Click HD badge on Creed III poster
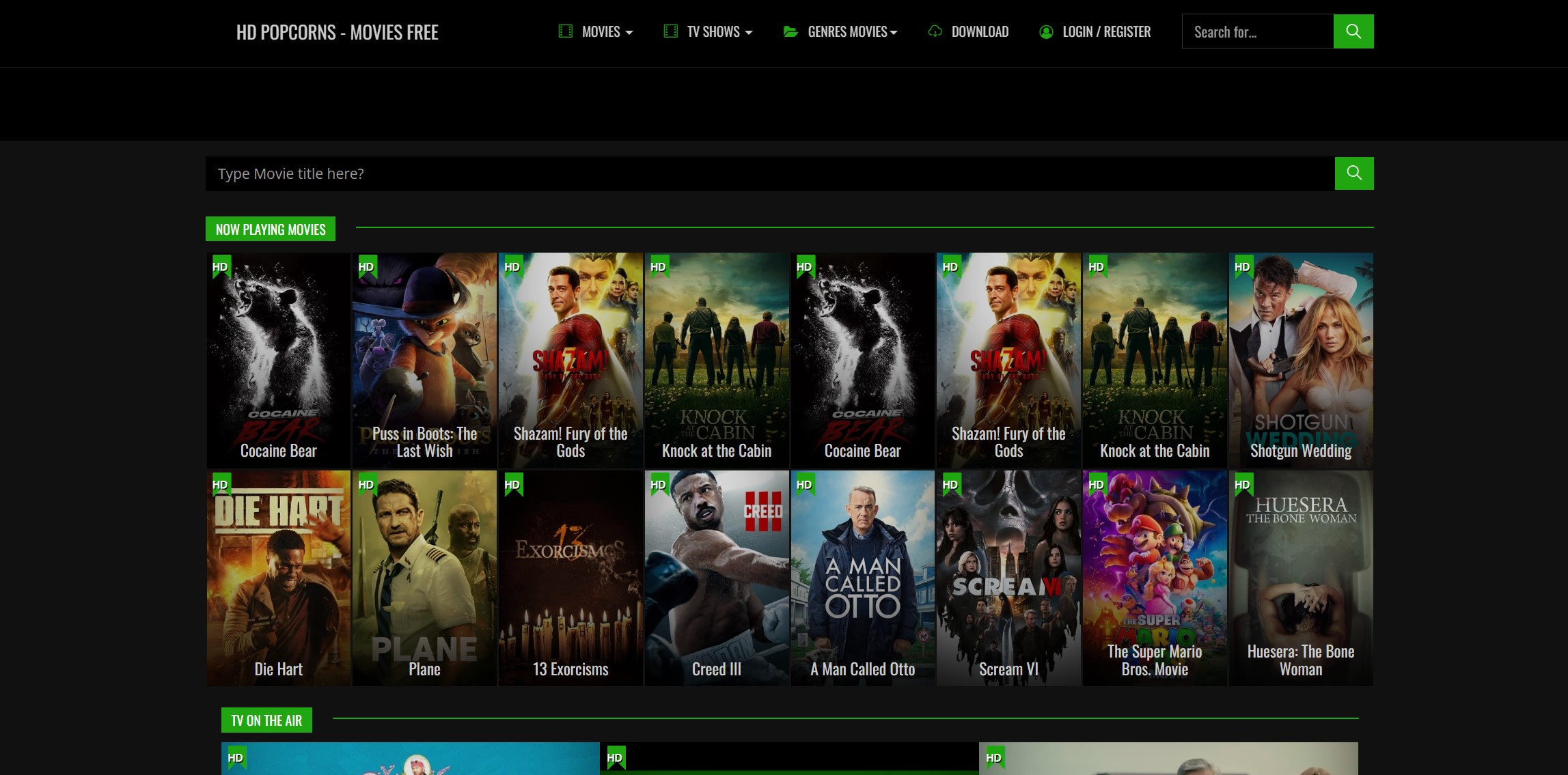Viewport: 1568px width, 775px height. [658, 485]
